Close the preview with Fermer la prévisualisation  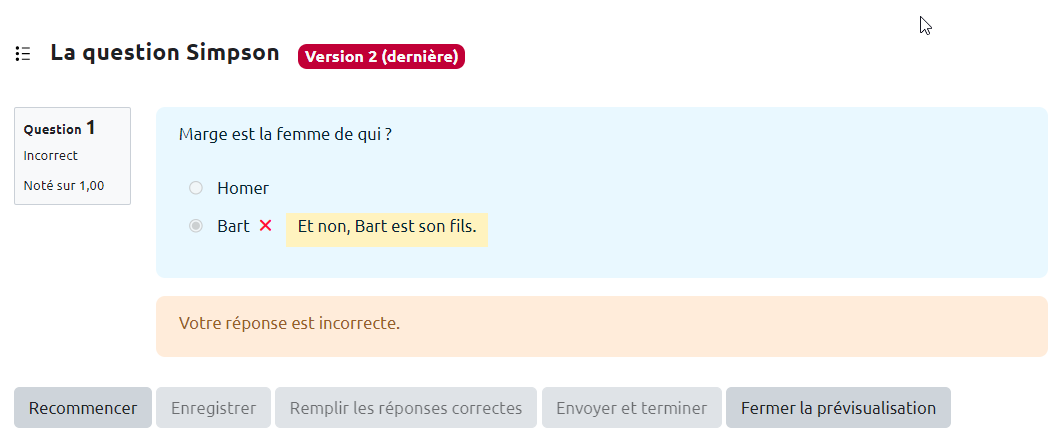(838, 408)
